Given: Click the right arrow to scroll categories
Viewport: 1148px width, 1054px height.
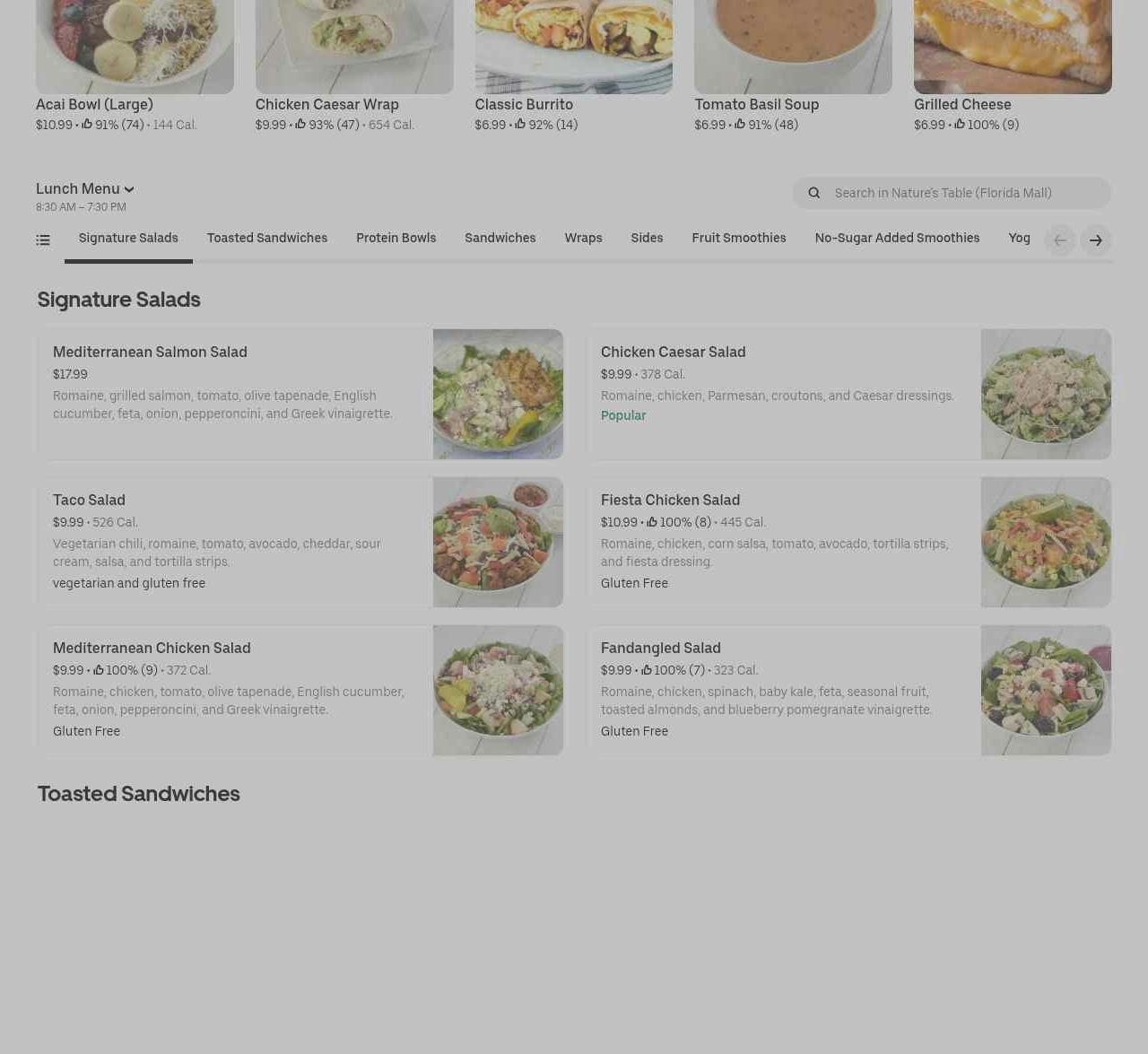Looking at the screenshot, I should 1096,240.
